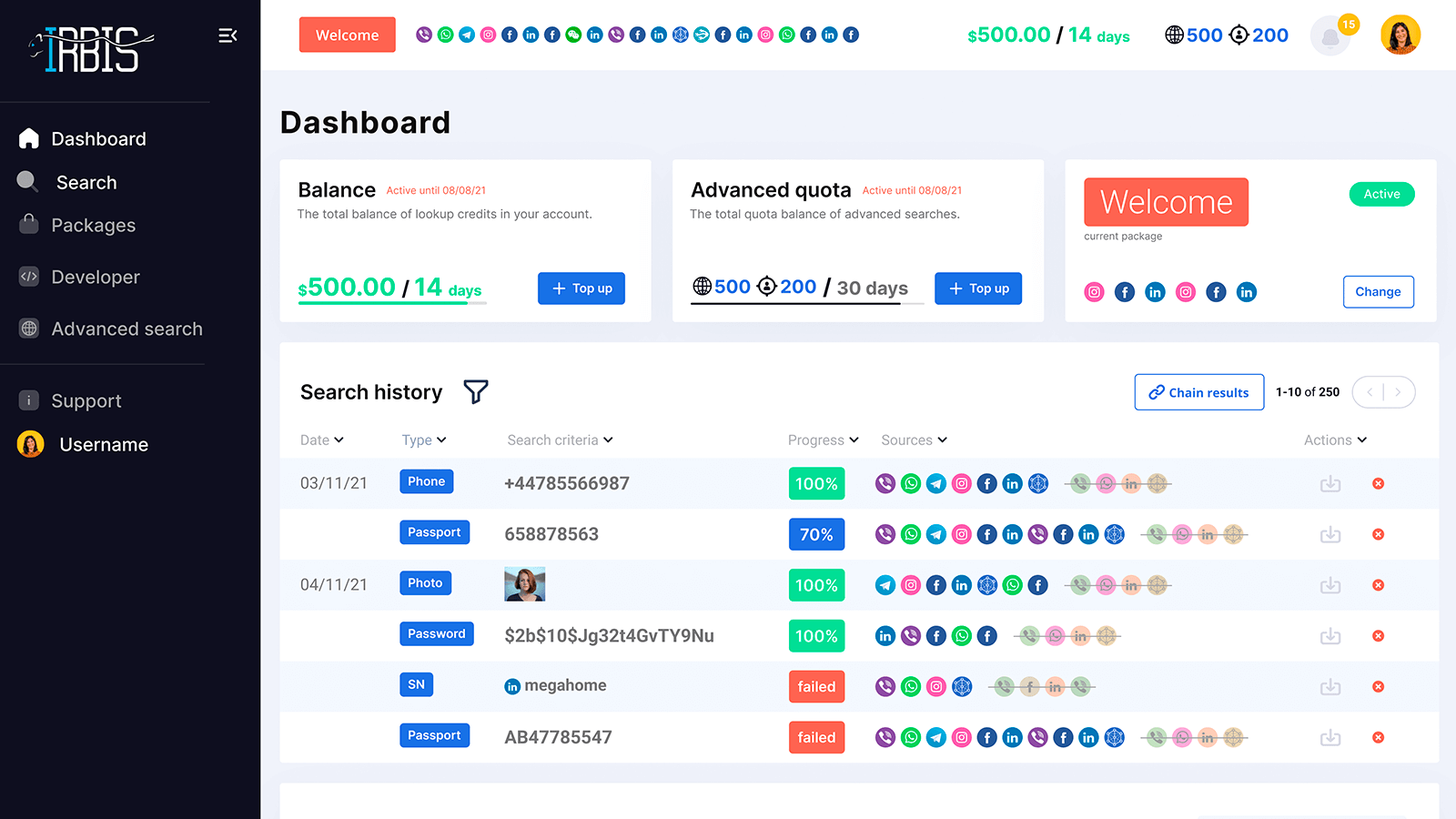The image size is (1456, 819).
Task: Delete the failed megahome SN search
Action: point(1379,686)
